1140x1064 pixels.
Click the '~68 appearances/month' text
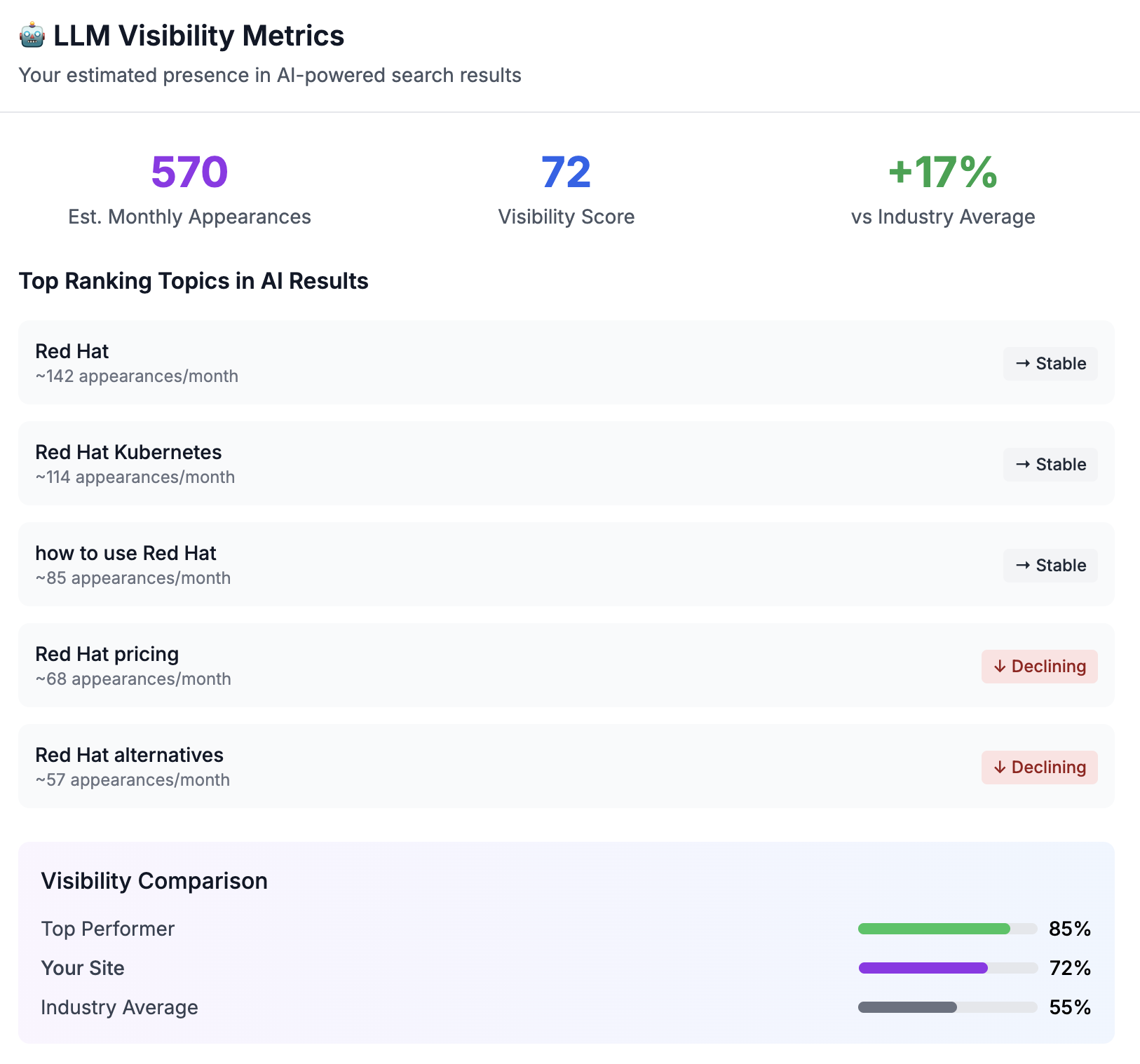click(x=133, y=679)
